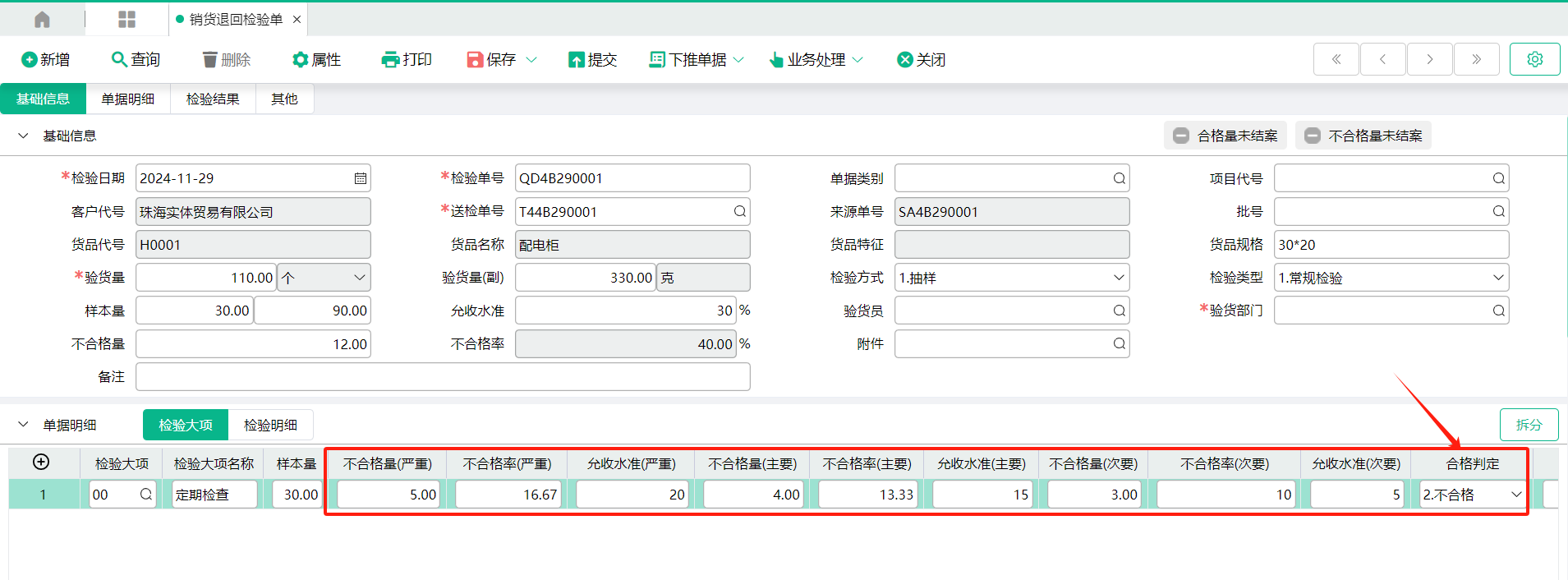Click the 检验单号 input field
1568x580 pixels.
632,178
